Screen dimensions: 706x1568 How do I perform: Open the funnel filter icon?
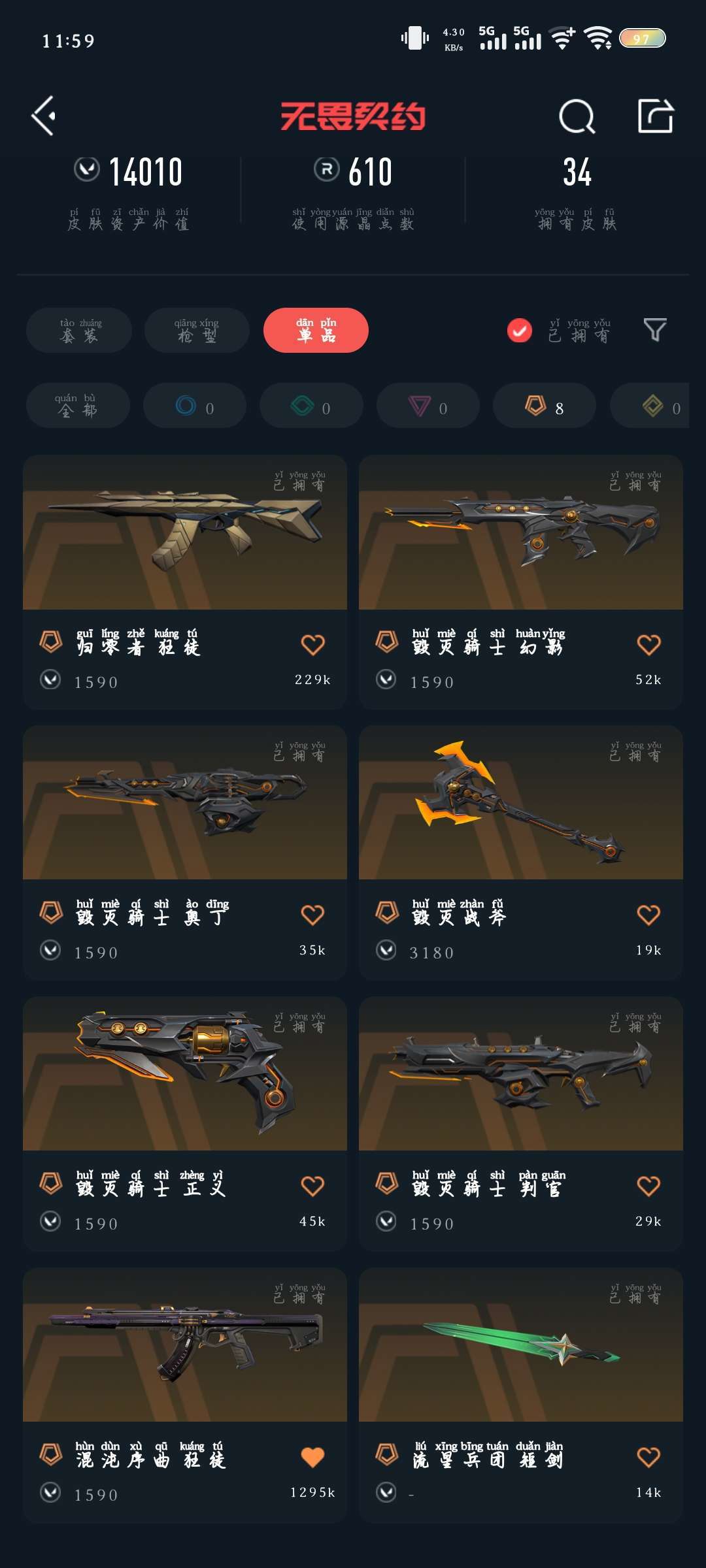[655, 330]
